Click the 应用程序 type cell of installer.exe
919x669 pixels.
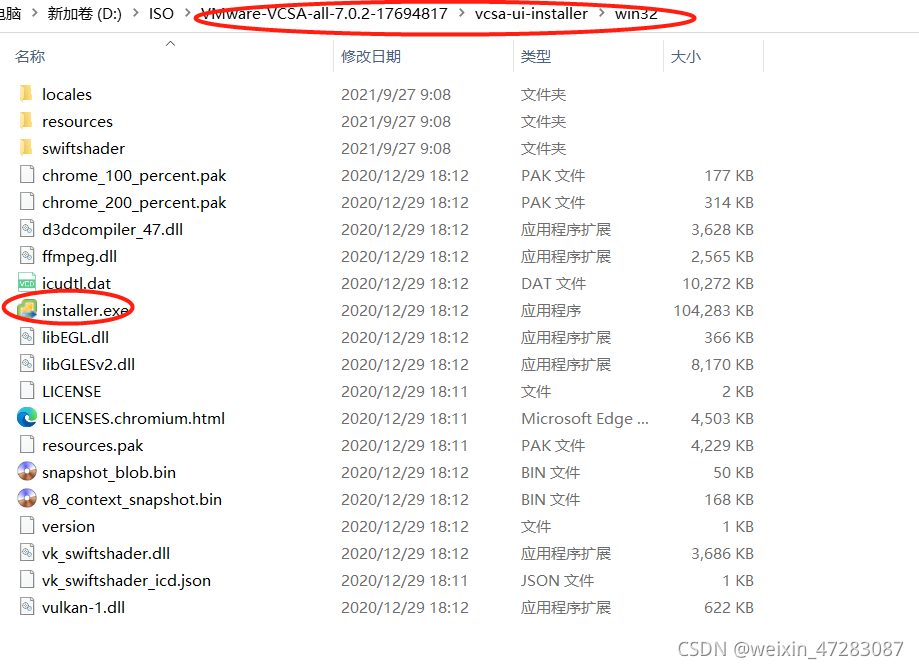[551, 310]
